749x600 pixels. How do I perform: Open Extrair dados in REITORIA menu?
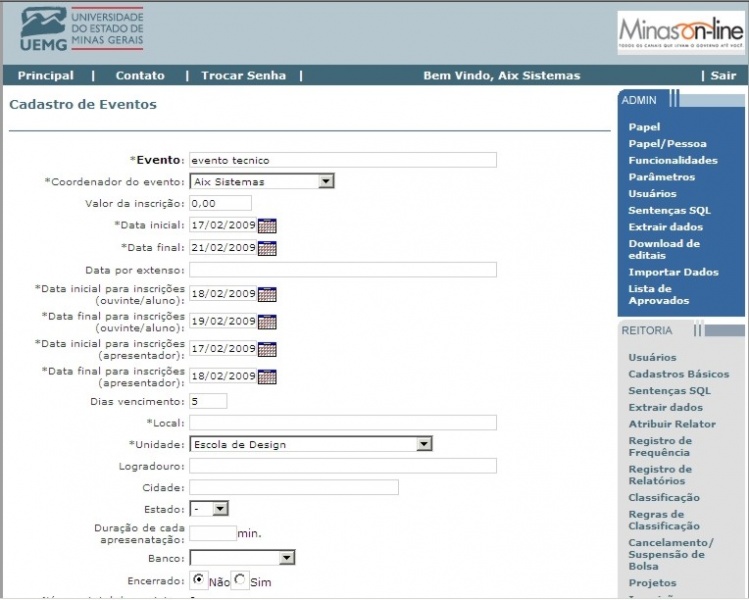point(666,407)
